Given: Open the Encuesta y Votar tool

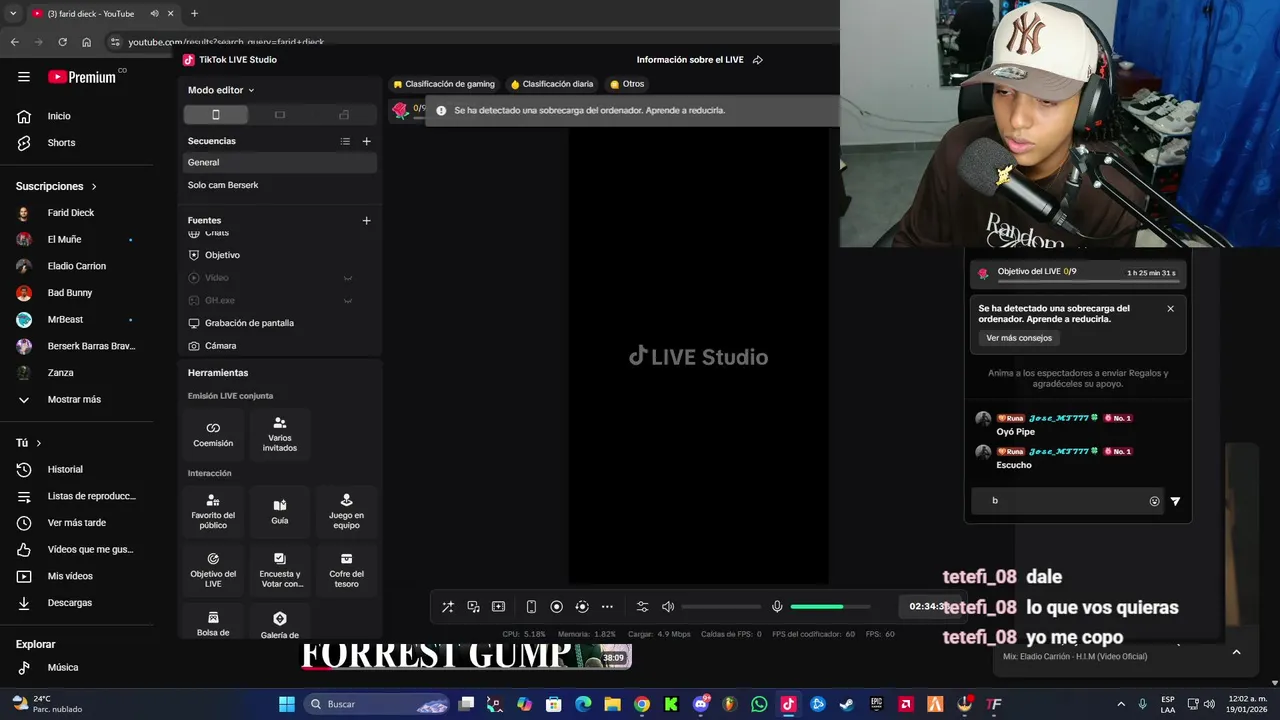Looking at the screenshot, I should coord(280,571).
